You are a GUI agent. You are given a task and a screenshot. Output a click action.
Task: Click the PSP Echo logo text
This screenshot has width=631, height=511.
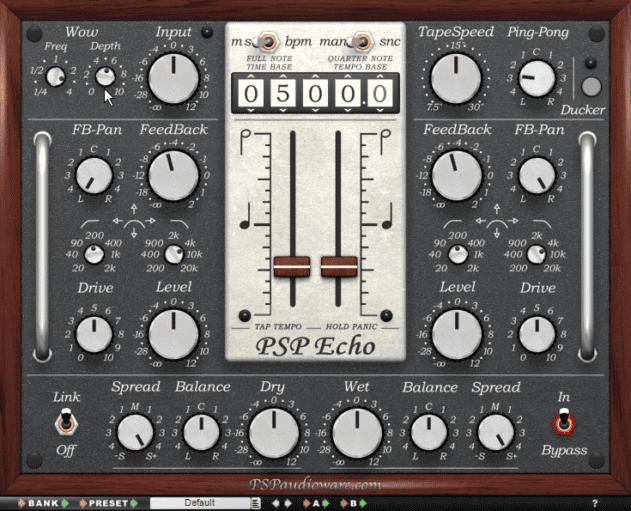pyautogui.click(x=316, y=346)
